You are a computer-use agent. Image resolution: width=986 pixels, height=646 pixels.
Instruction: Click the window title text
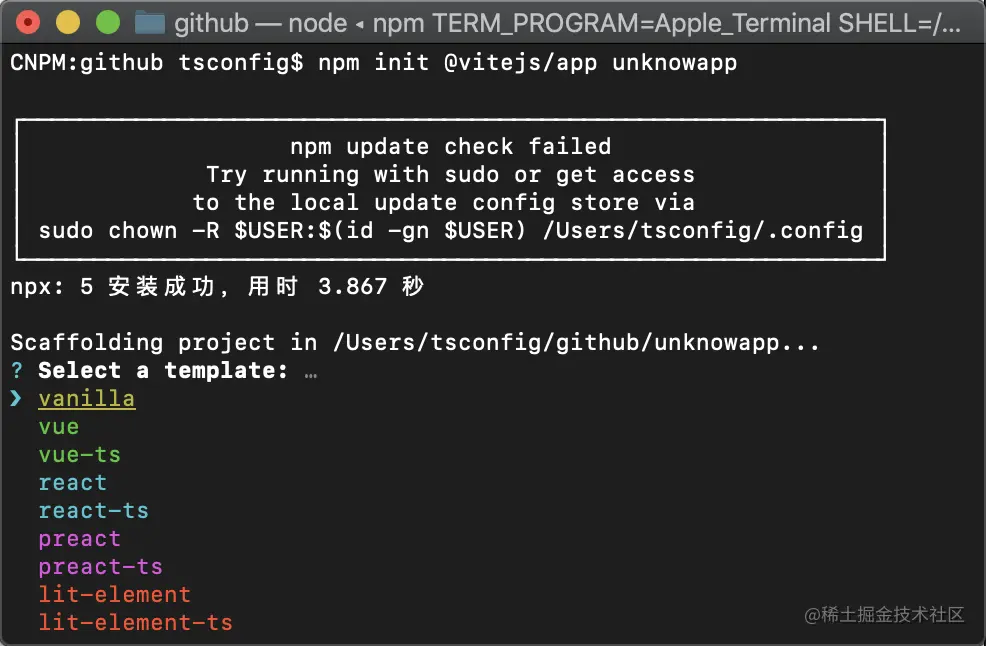pos(567,22)
